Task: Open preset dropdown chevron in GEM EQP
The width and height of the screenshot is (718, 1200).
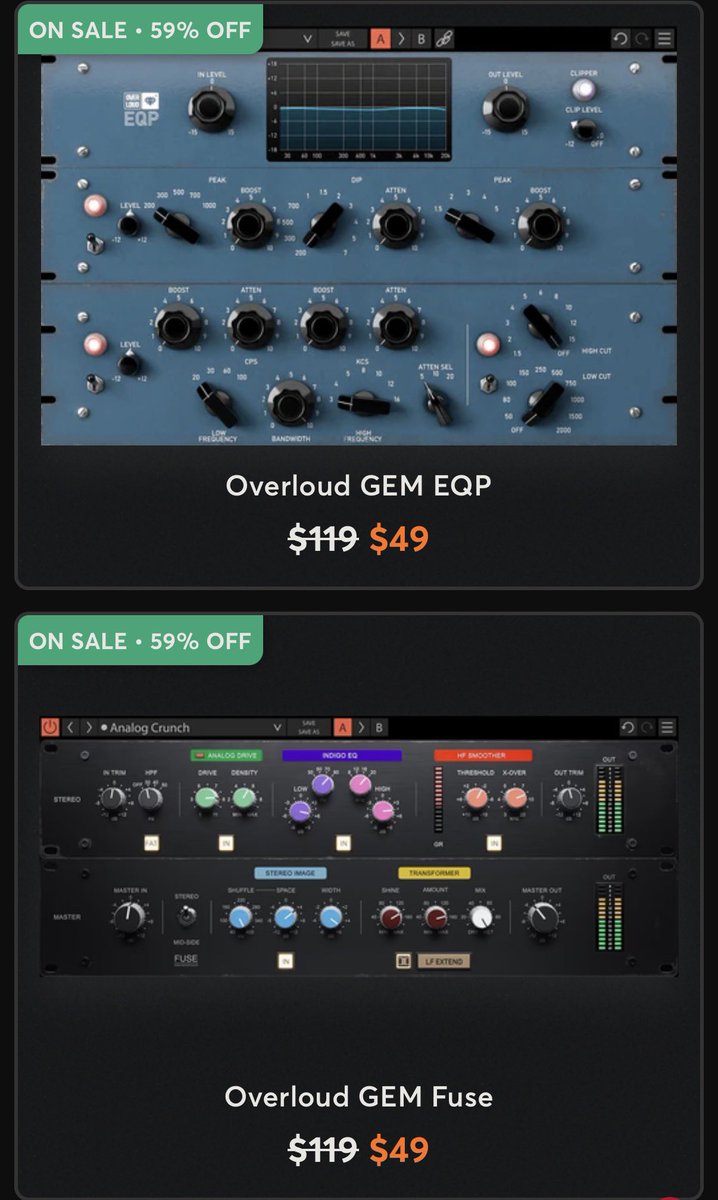Action: [307, 39]
